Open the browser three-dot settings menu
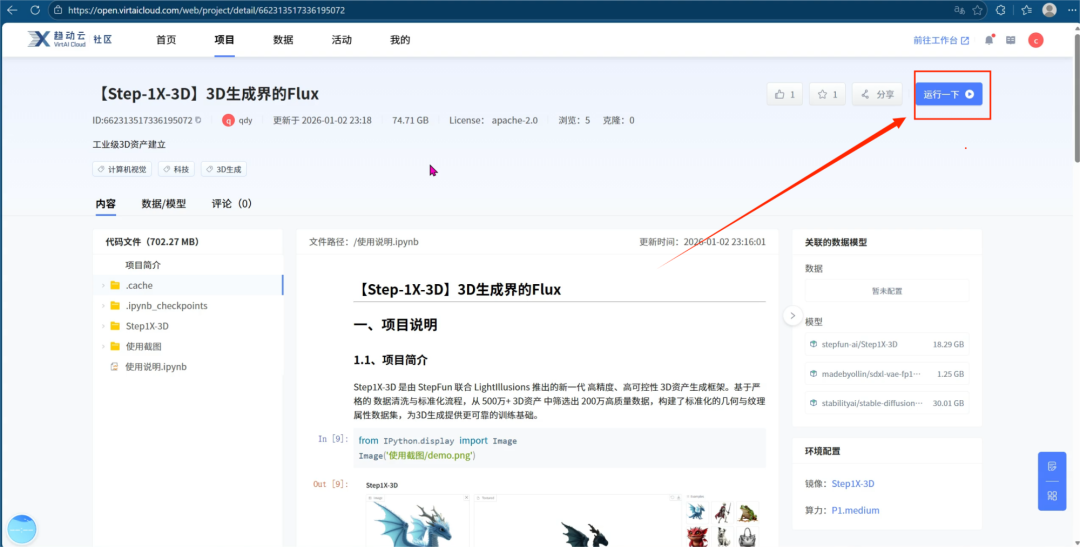 [x=1070, y=10]
